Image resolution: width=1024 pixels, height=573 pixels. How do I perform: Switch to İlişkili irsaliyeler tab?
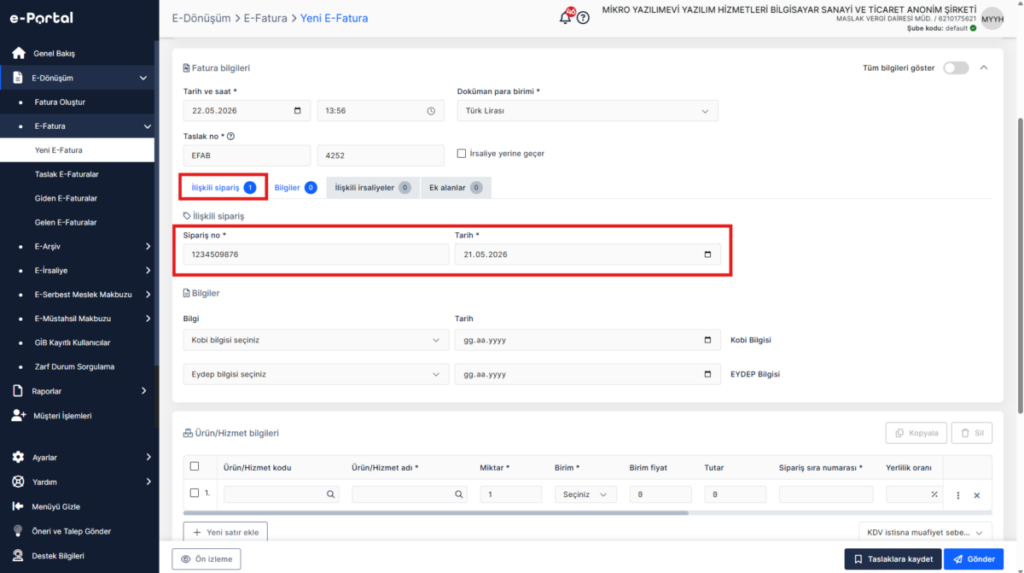[372, 188]
